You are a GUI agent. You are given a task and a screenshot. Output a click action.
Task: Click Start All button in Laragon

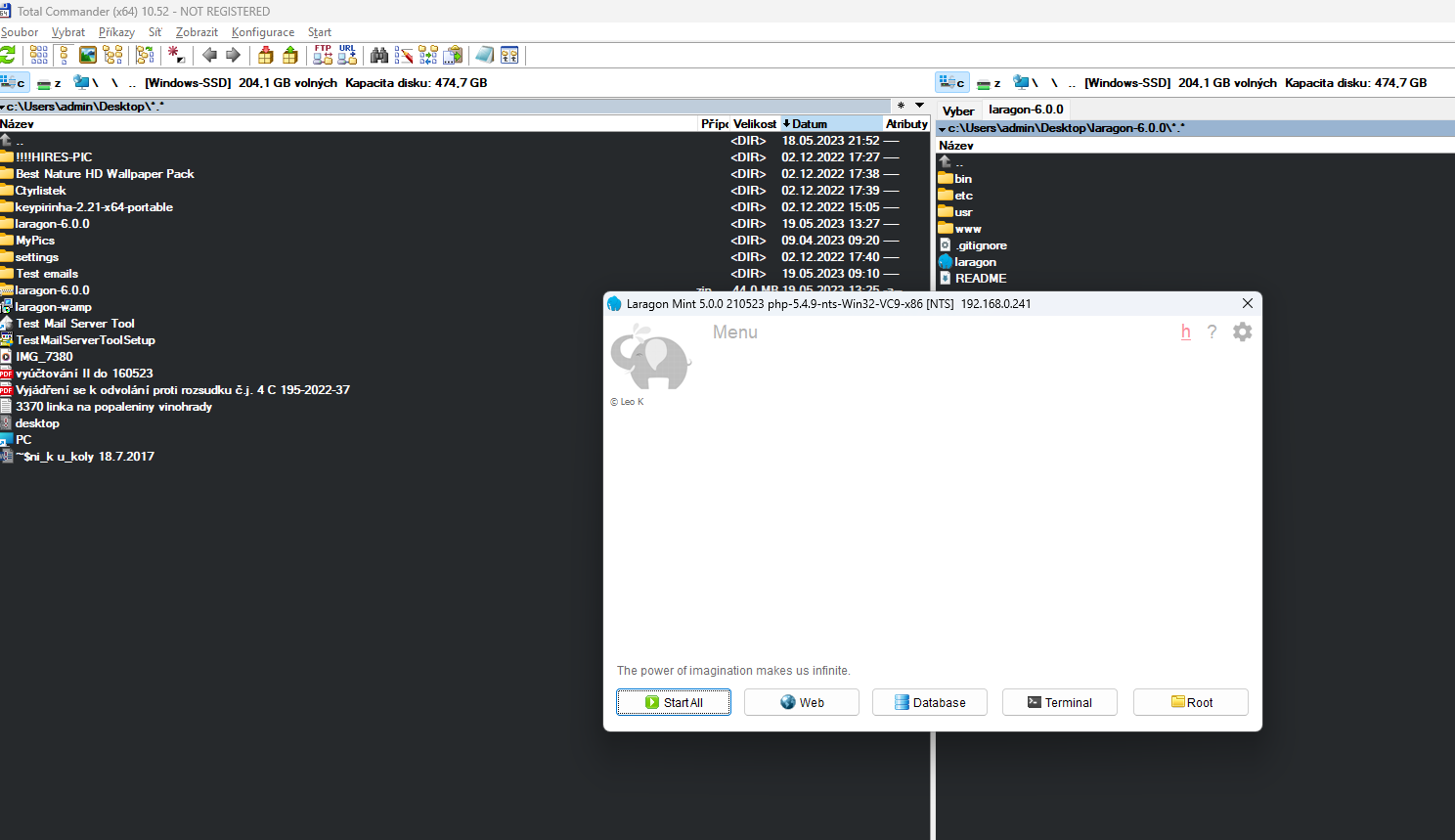674,702
